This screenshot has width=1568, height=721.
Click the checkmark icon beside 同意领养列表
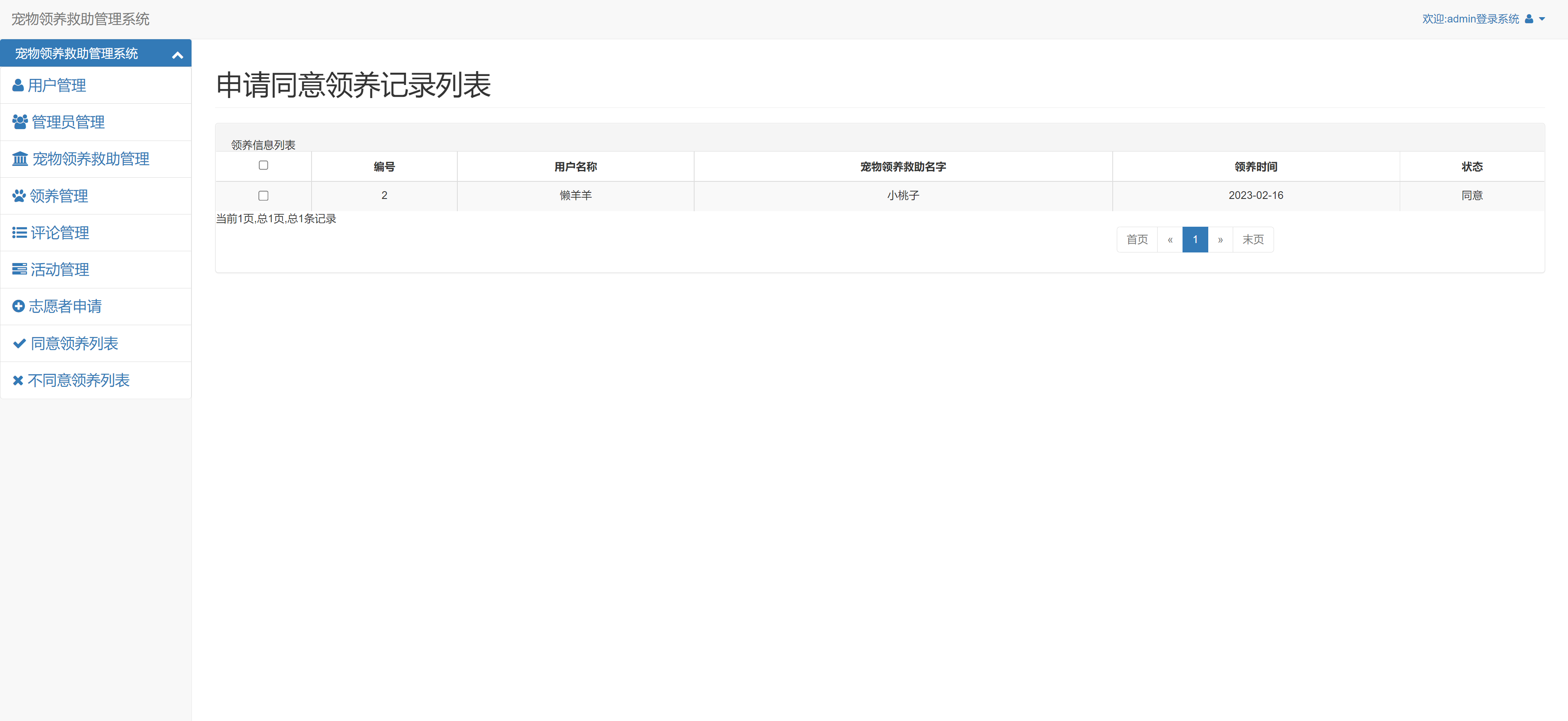tap(20, 344)
